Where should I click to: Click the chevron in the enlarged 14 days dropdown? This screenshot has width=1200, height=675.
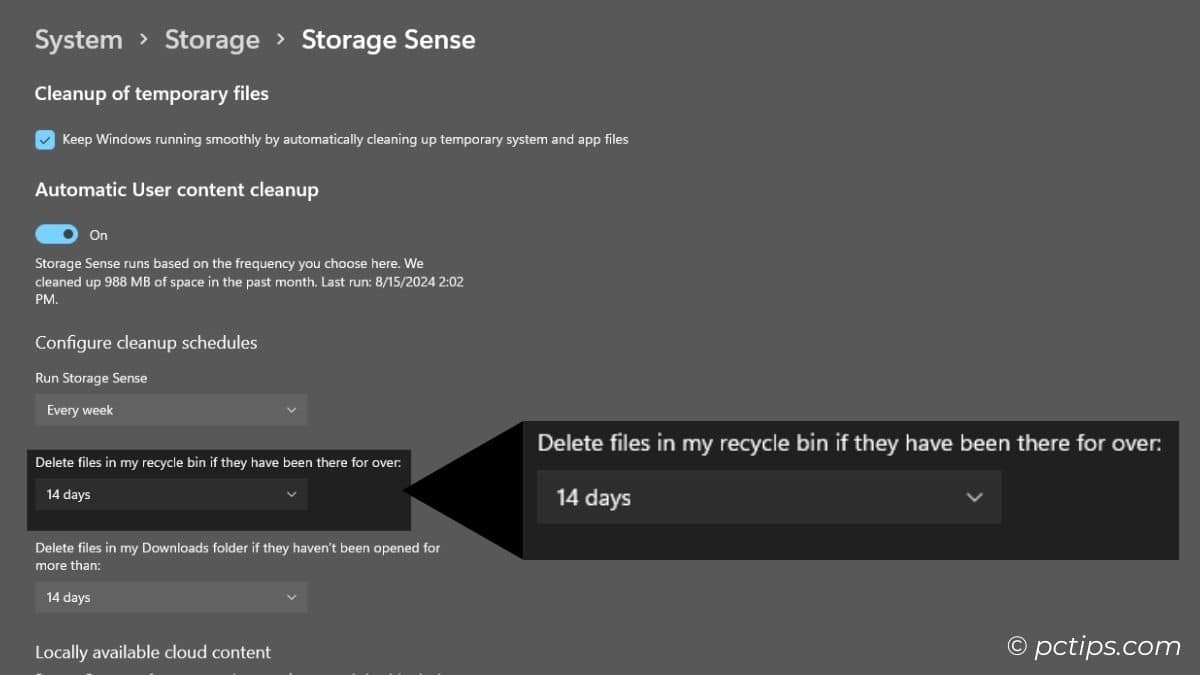click(974, 497)
